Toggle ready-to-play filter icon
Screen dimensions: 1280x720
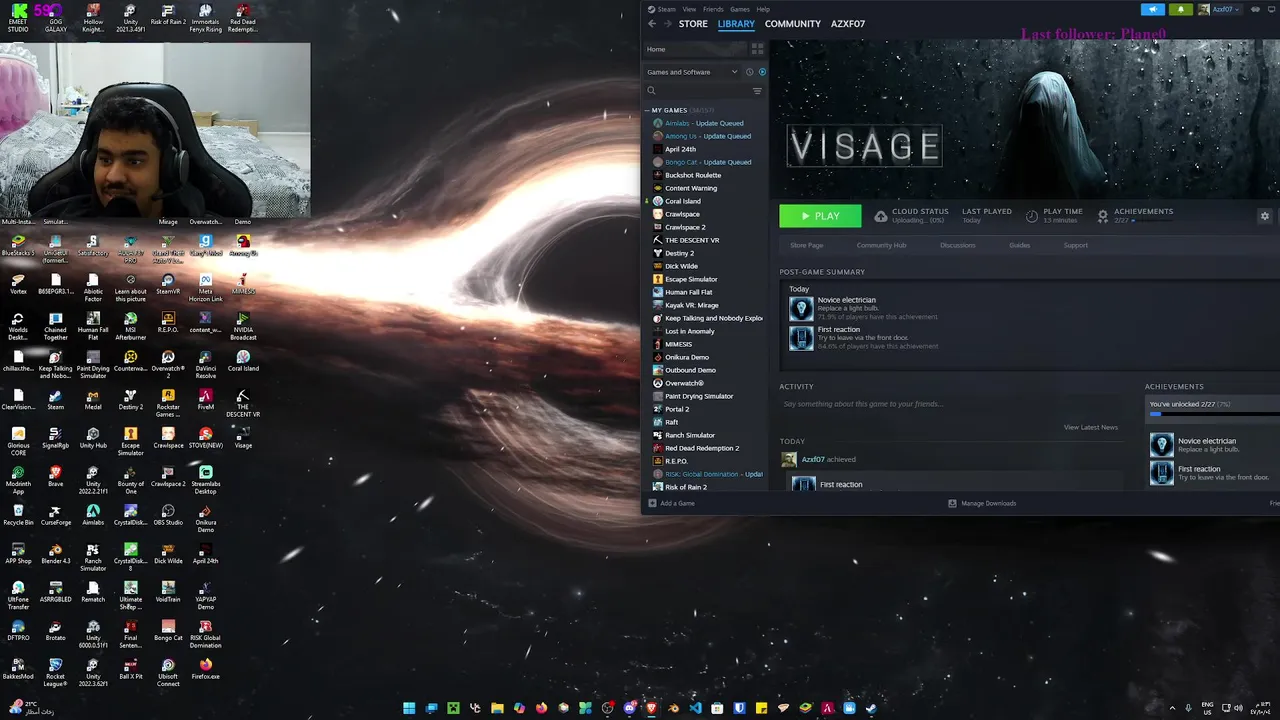[x=762, y=72]
